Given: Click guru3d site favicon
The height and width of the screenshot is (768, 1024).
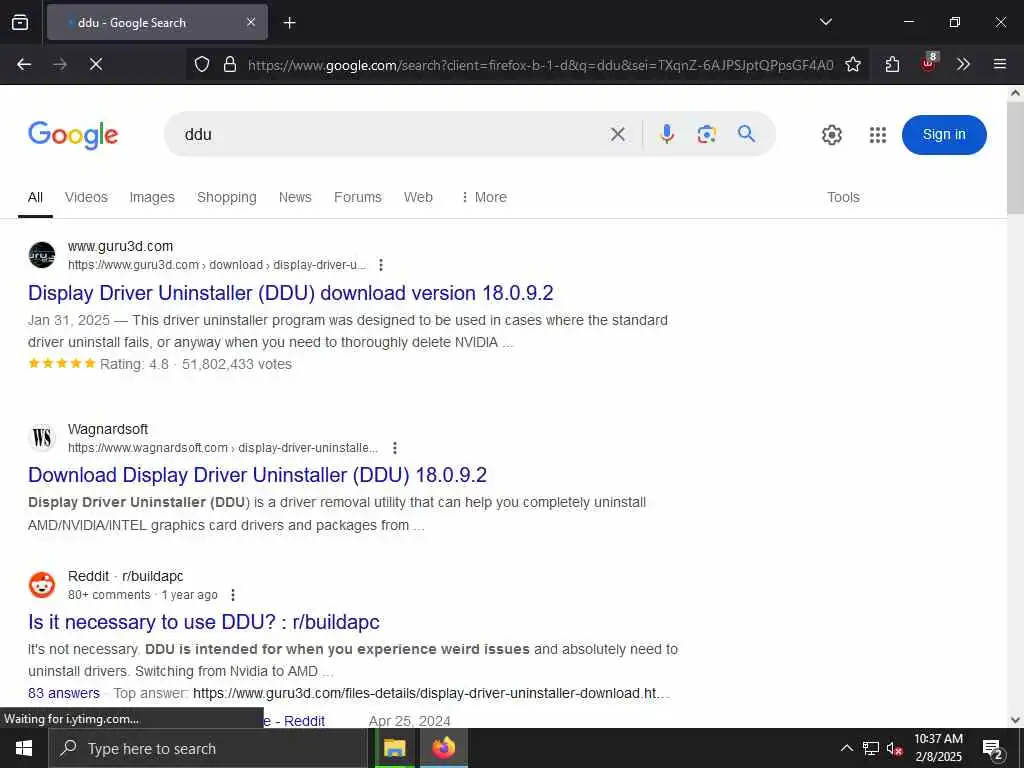Looking at the screenshot, I should tap(42, 255).
